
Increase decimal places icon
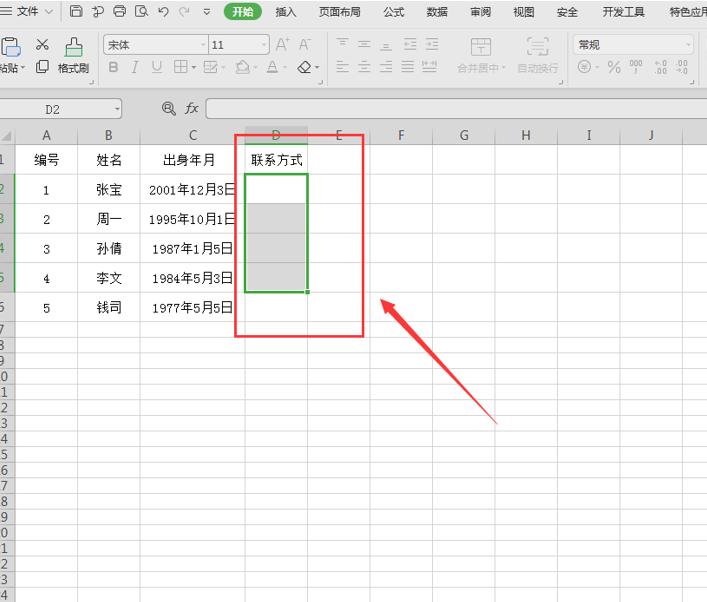(660, 67)
